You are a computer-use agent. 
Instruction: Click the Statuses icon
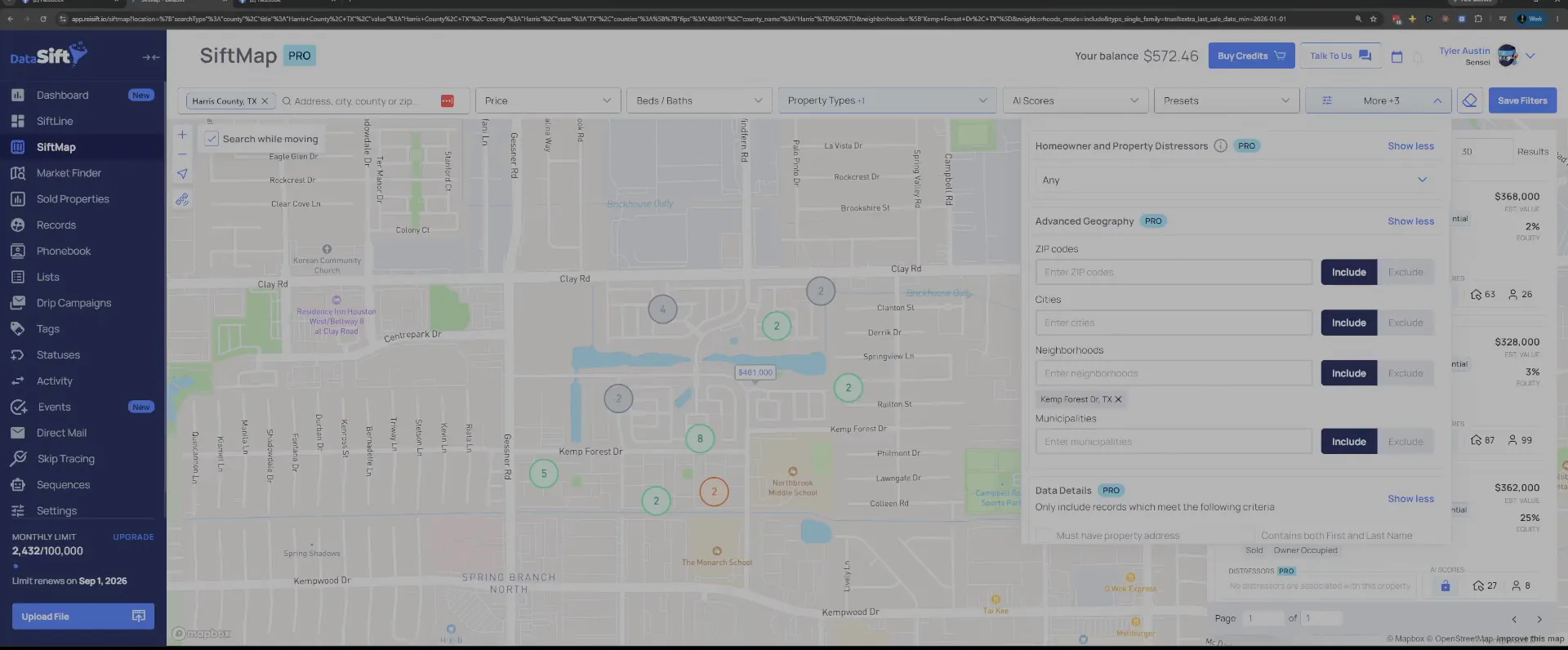(x=18, y=355)
